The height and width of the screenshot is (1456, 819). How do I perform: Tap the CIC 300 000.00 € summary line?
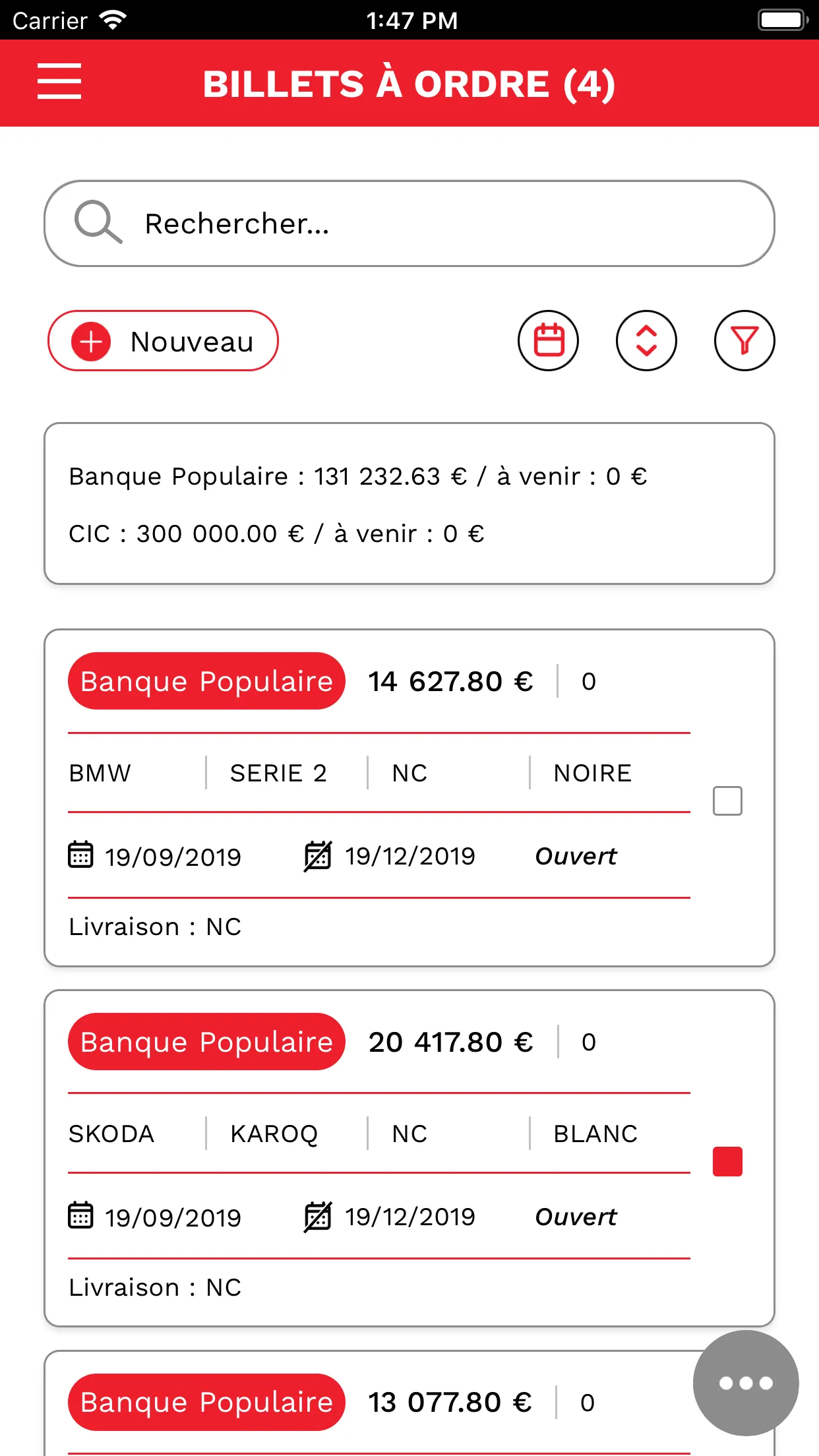click(x=276, y=533)
